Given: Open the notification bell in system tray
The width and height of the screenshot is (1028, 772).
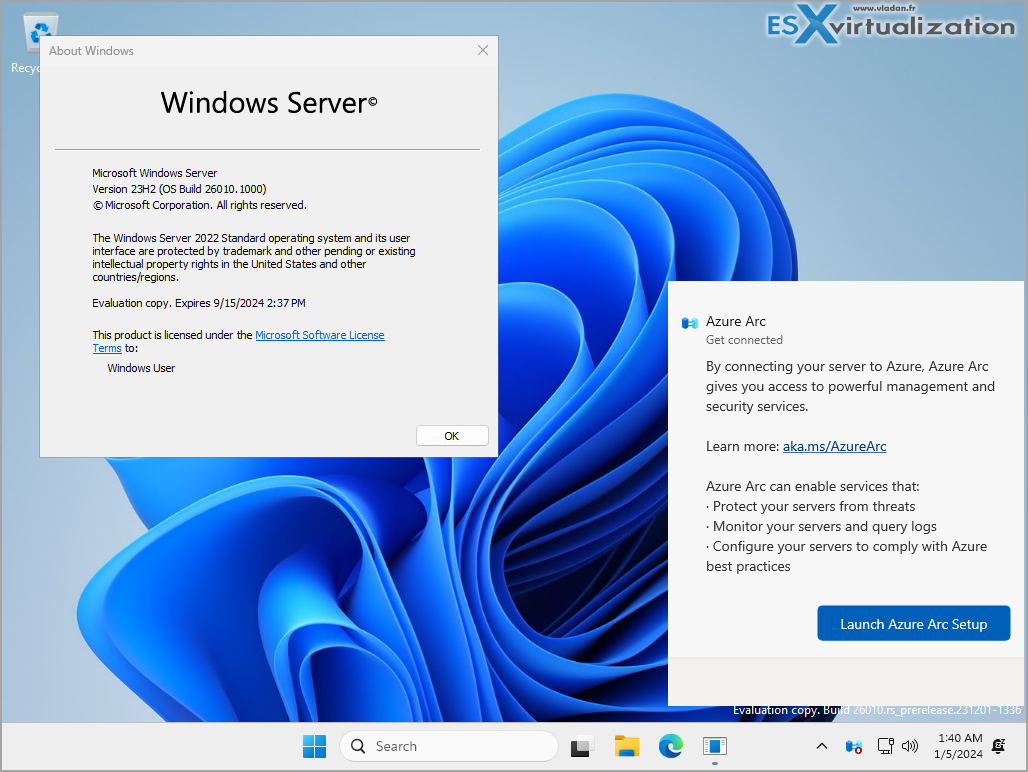Looking at the screenshot, I should 998,746.
